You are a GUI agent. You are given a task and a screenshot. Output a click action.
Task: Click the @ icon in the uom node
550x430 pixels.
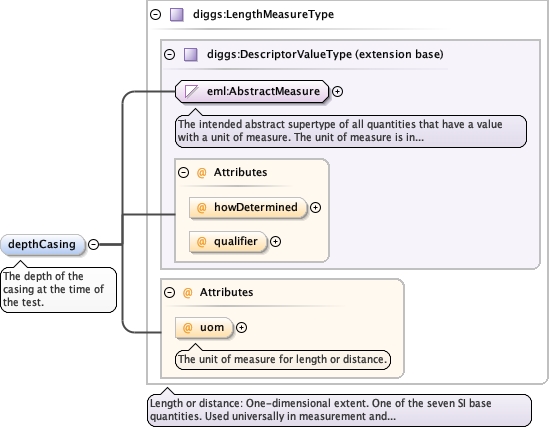[188, 328]
